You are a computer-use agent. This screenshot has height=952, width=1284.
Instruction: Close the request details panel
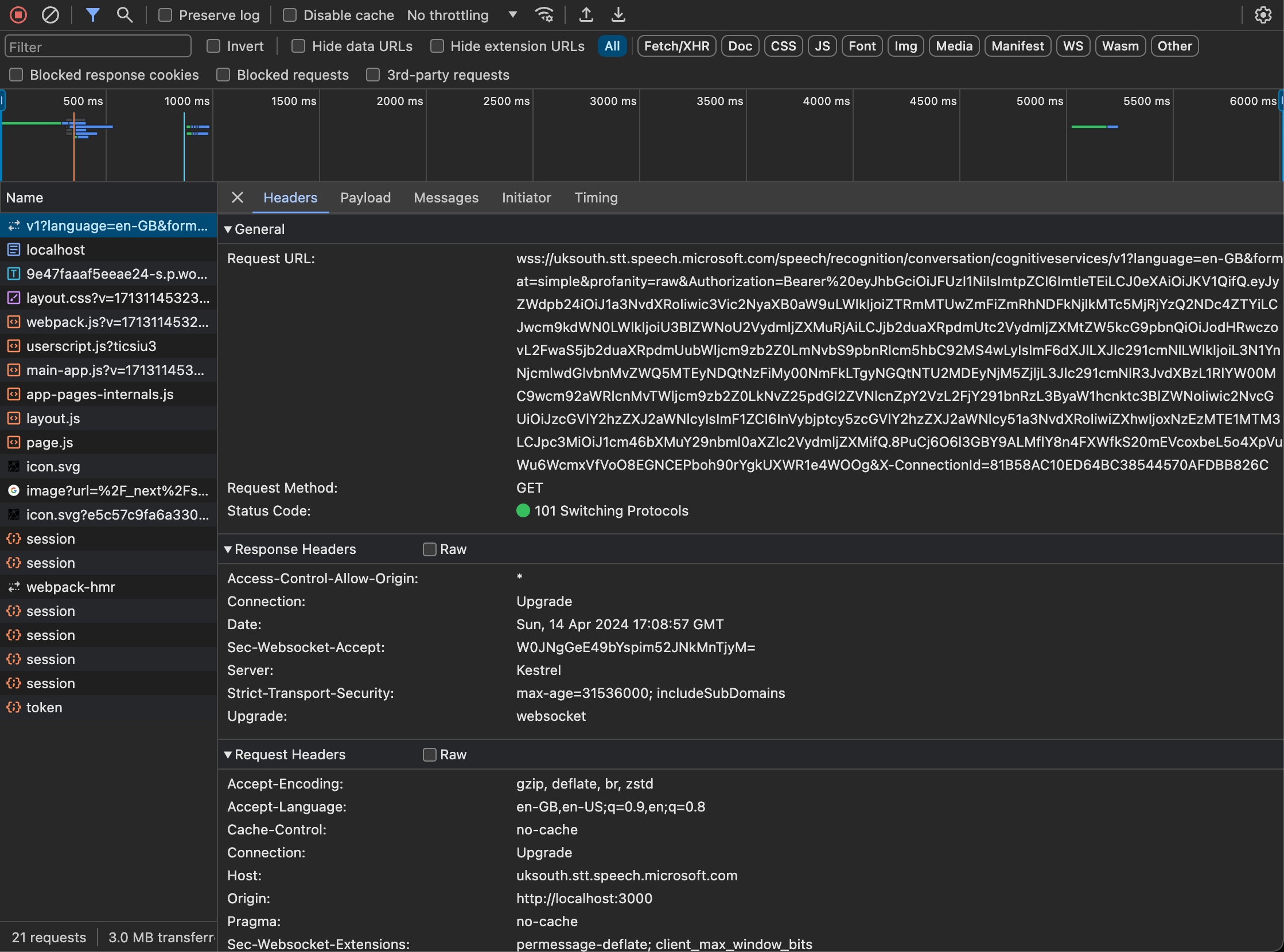pyautogui.click(x=237, y=198)
